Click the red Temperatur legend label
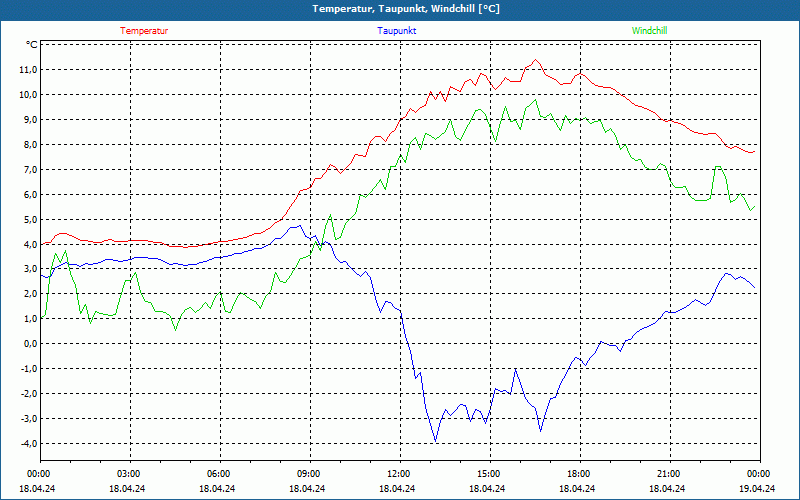The image size is (800, 500). click(144, 31)
